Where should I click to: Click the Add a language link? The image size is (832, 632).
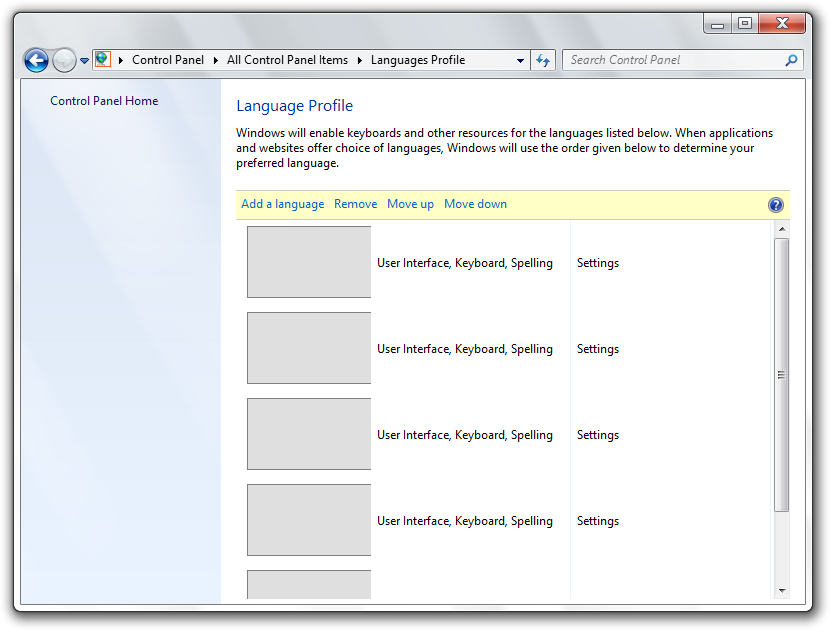282,204
